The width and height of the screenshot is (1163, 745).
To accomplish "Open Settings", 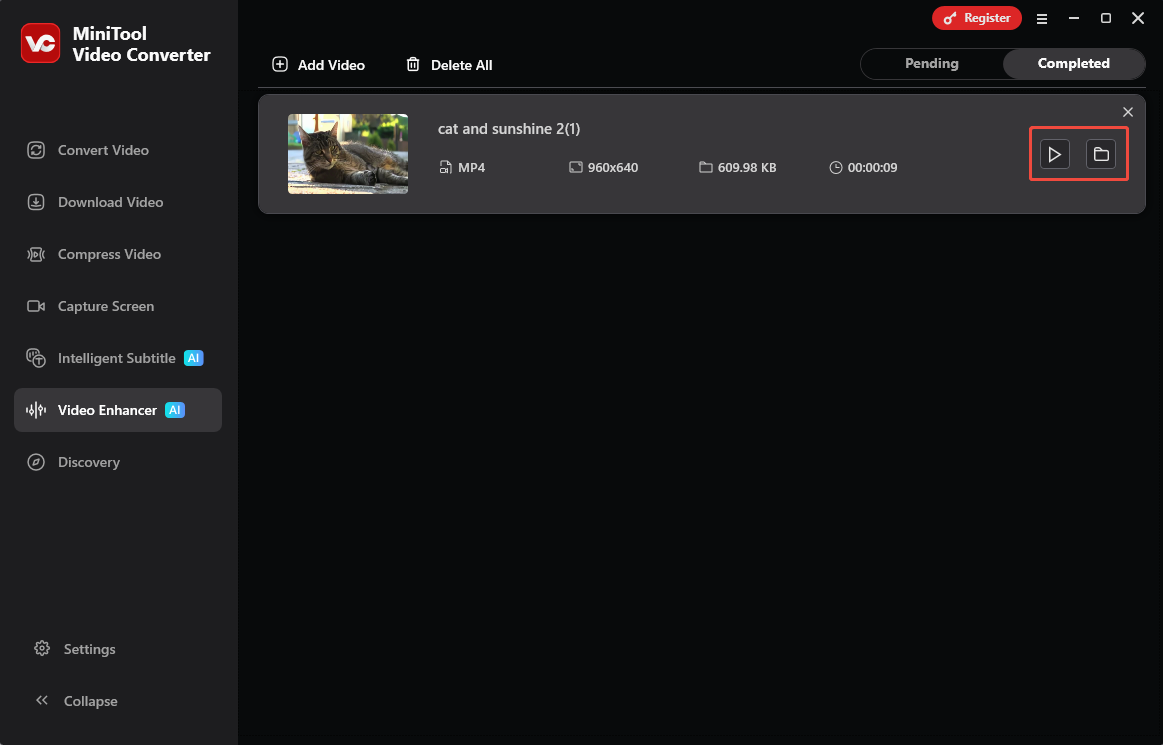I will (75, 649).
